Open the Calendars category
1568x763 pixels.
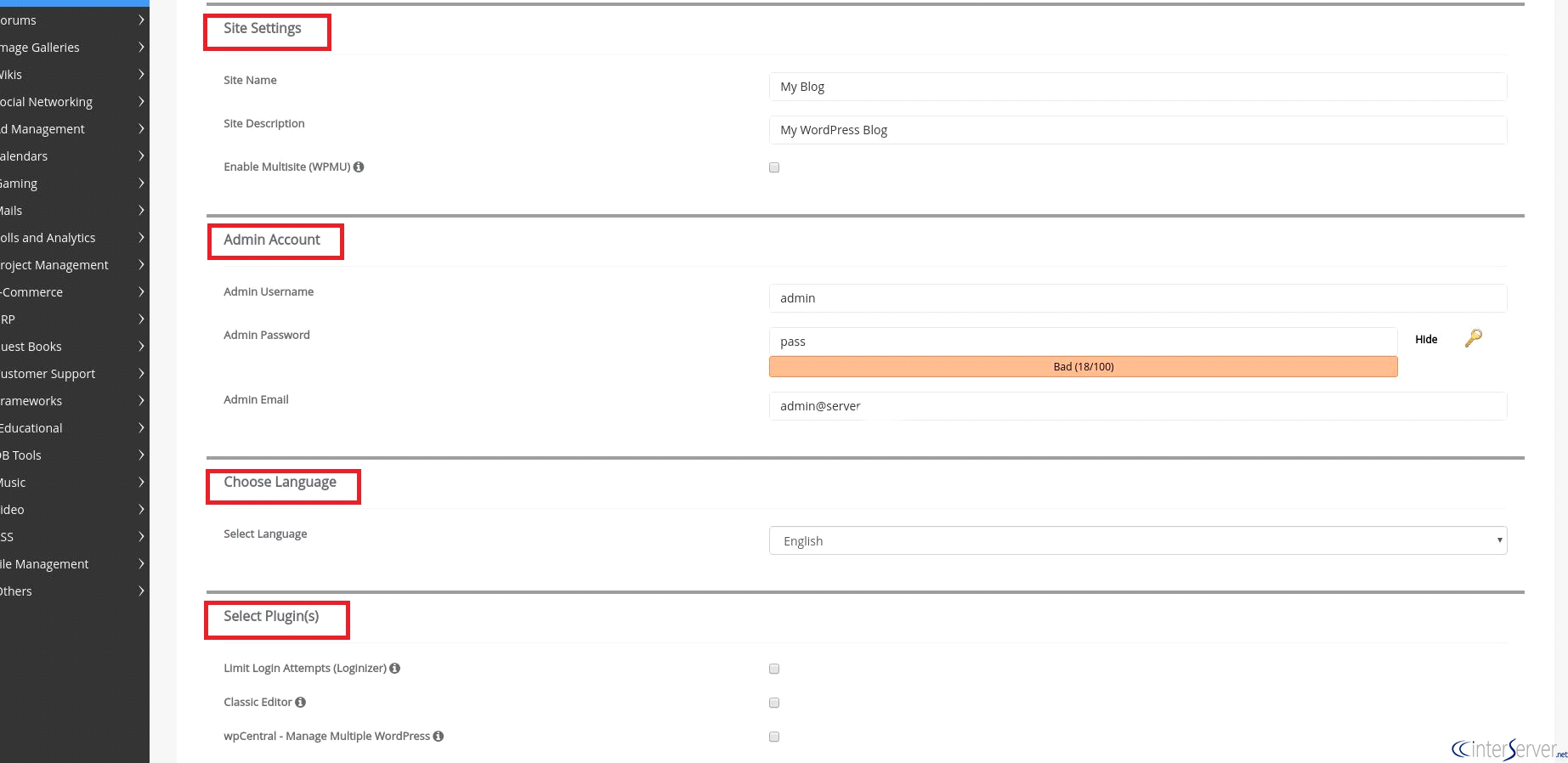pyautogui.click(x=75, y=156)
